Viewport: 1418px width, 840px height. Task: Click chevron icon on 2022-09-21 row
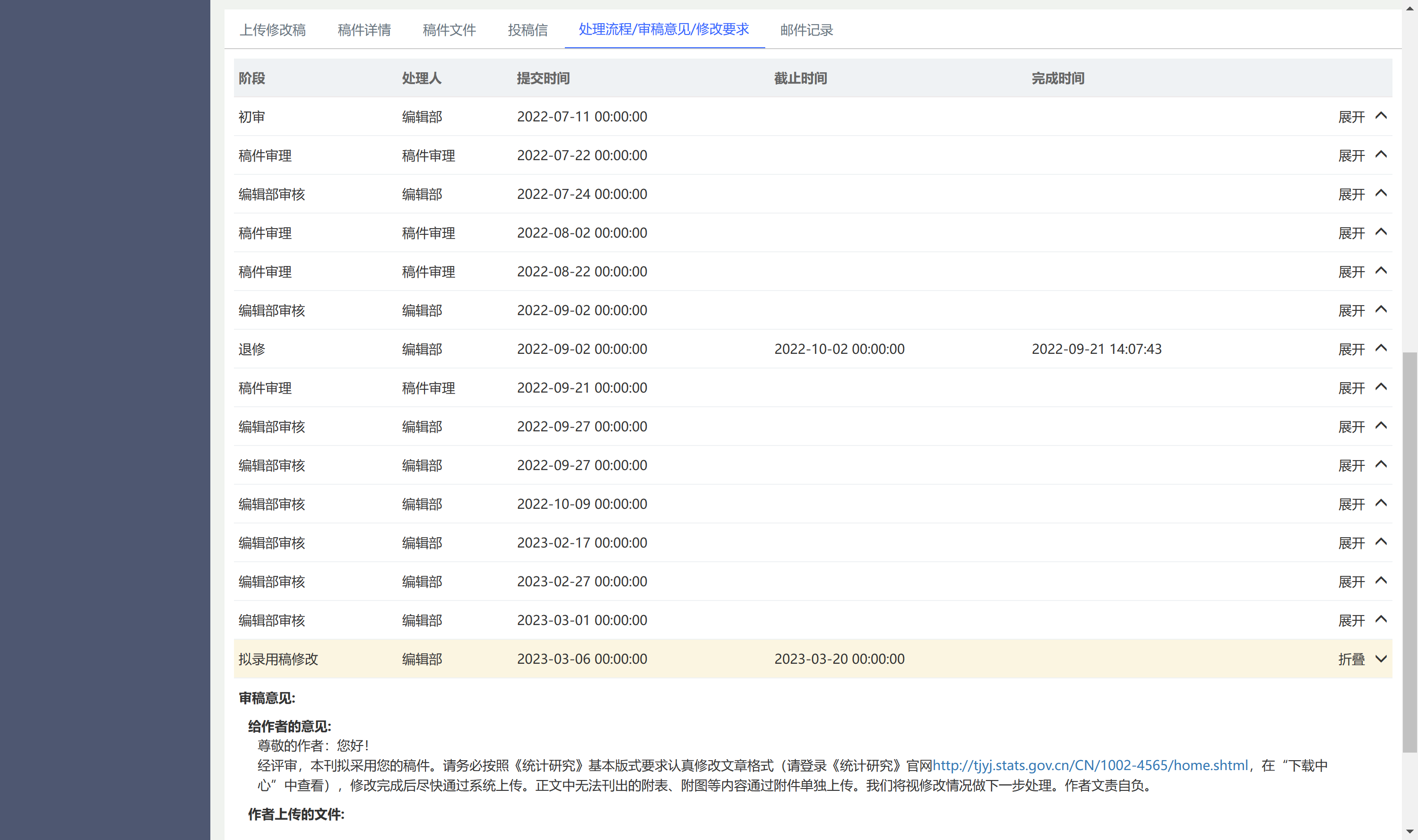(1381, 387)
